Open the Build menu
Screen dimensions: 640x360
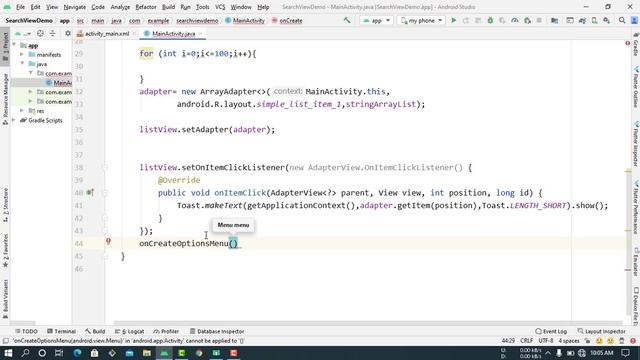click(168, 7)
